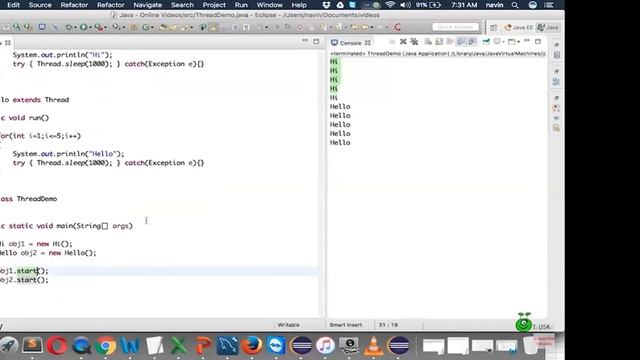Focus the Quick Access search field
Screen dimensions: 640x360
tap(455, 27)
